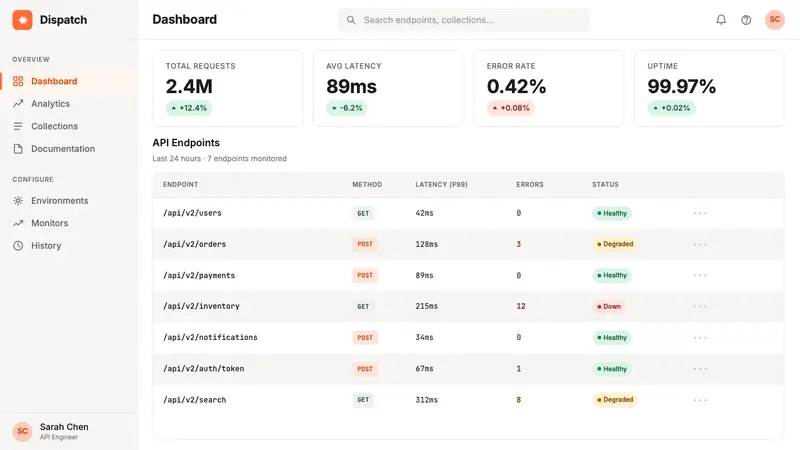Click the -6.2% latency badge
The width and height of the screenshot is (800, 450).
pos(347,108)
